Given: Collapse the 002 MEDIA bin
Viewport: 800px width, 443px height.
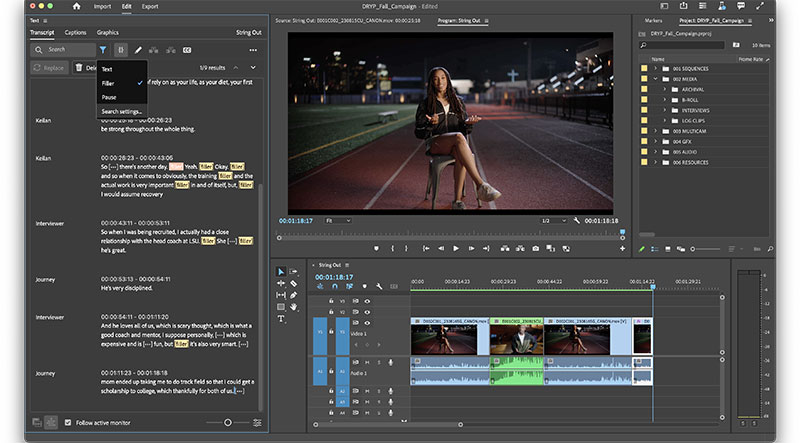Looking at the screenshot, I should pyautogui.click(x=656, y=79).
